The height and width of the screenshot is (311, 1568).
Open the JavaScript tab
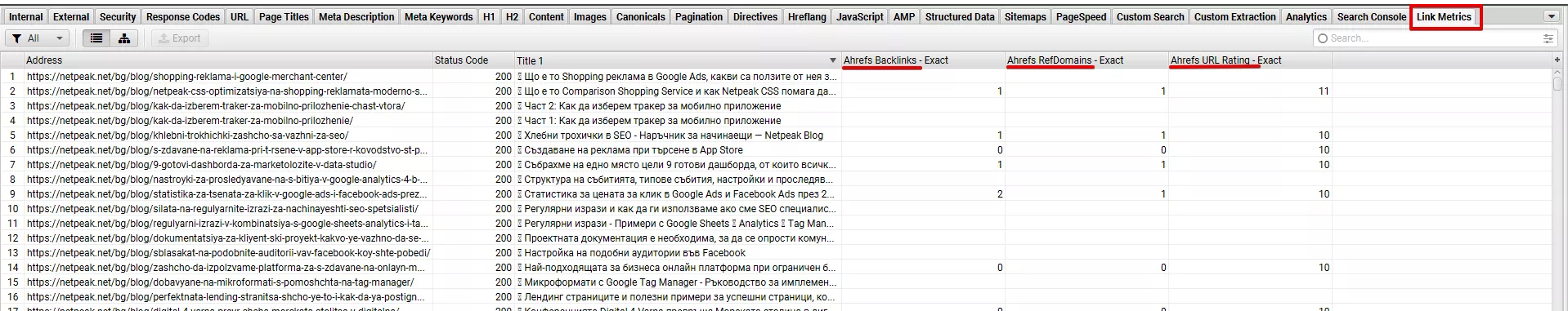point(860,16)
